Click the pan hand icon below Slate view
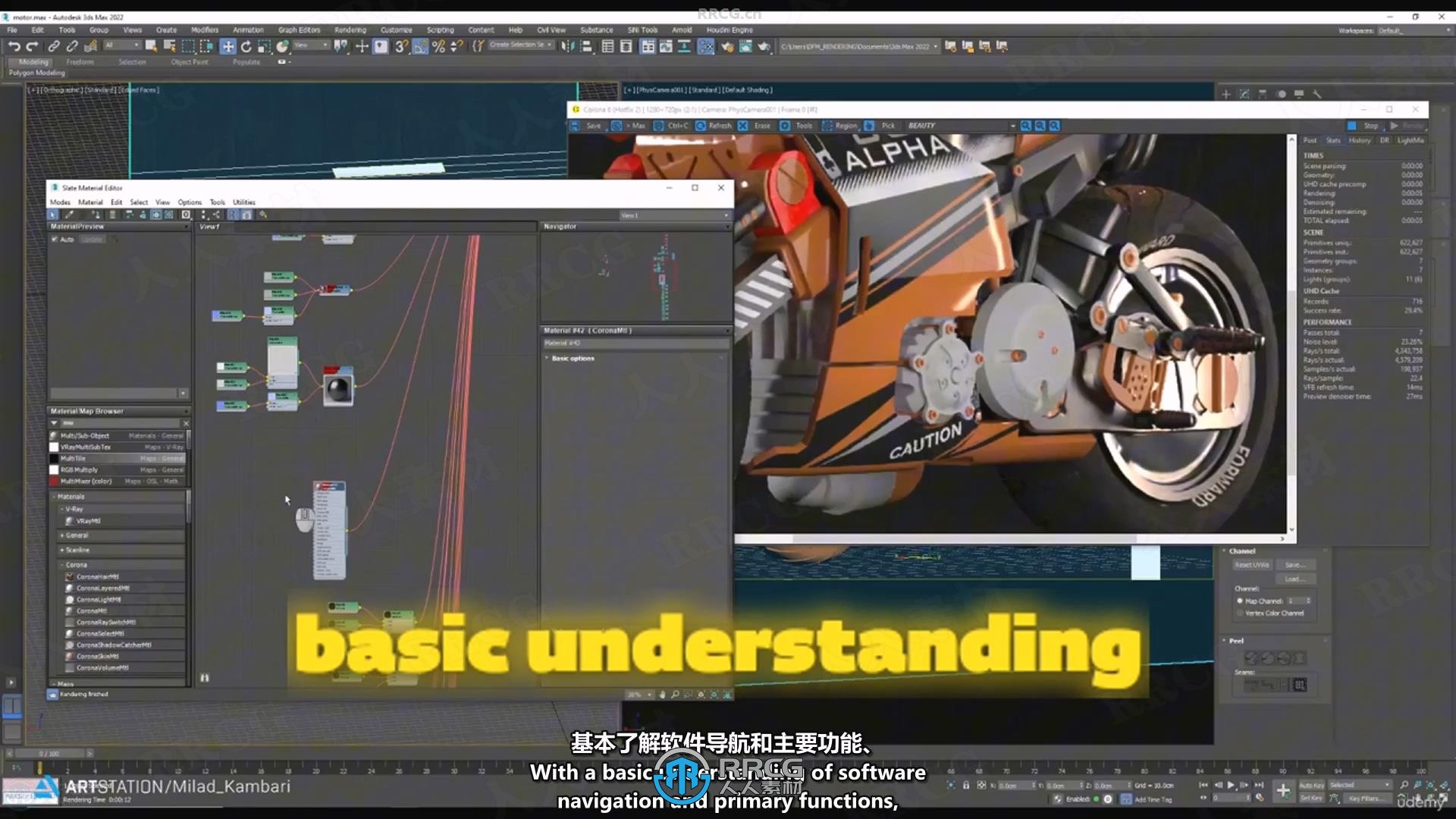1456x819 pixels. pos(662,695)
